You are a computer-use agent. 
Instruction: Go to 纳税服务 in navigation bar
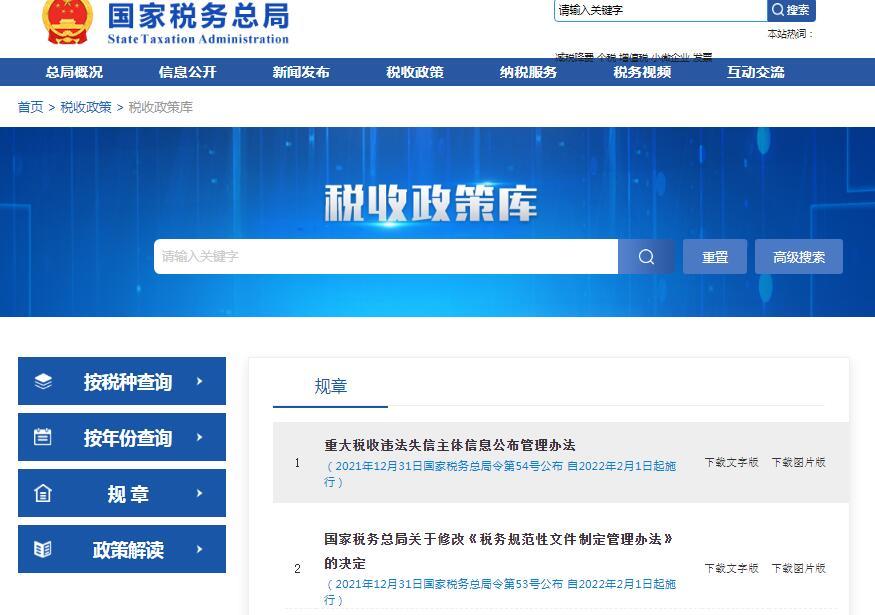529,72
